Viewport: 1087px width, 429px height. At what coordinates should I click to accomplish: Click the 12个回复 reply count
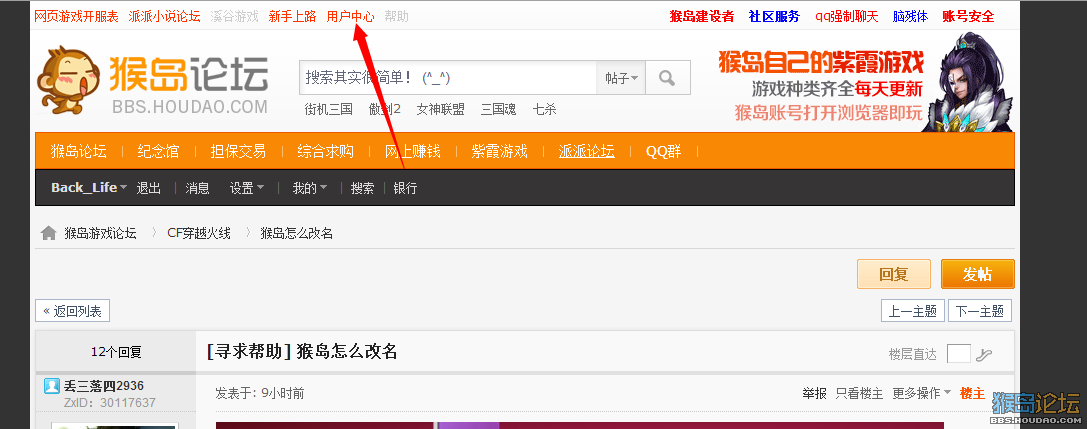[x=116, y=352]
